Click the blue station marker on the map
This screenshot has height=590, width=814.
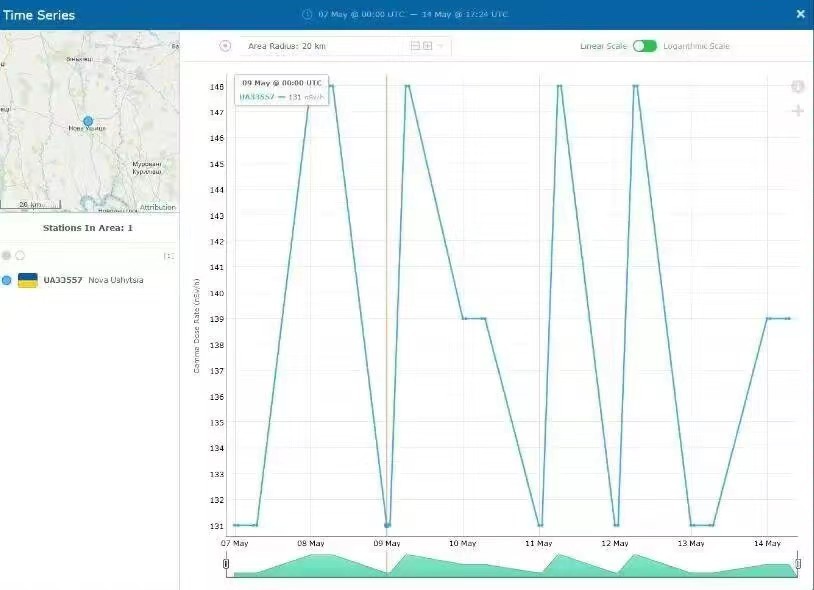tap(88, 121)
